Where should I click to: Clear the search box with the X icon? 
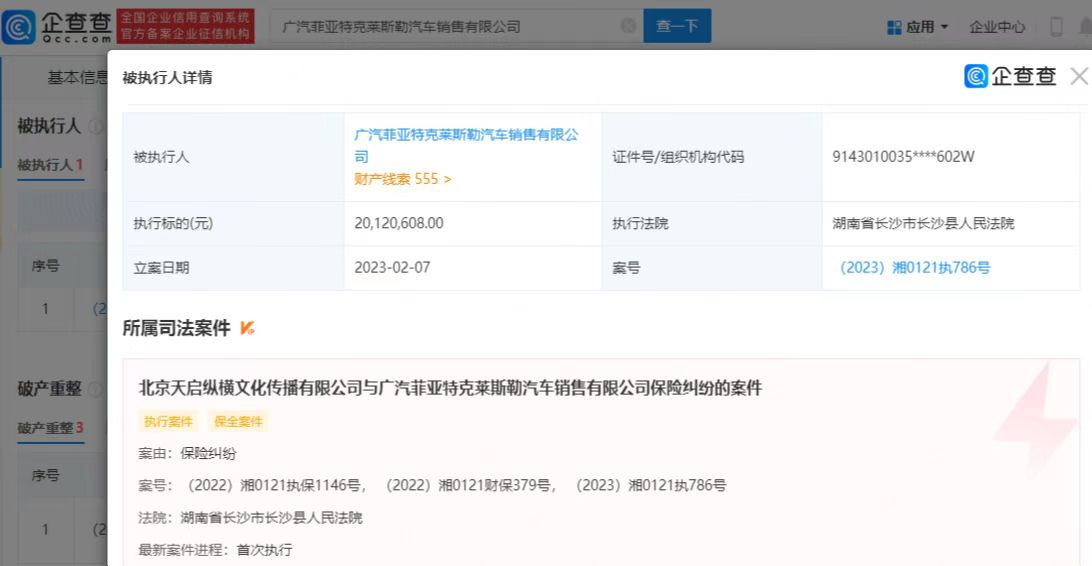point(628,26)
